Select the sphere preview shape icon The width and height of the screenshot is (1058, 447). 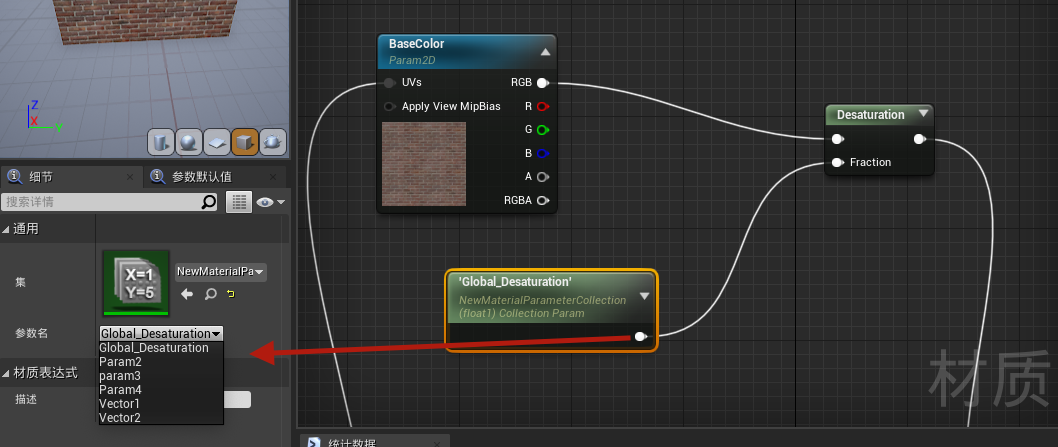point(189,142)
